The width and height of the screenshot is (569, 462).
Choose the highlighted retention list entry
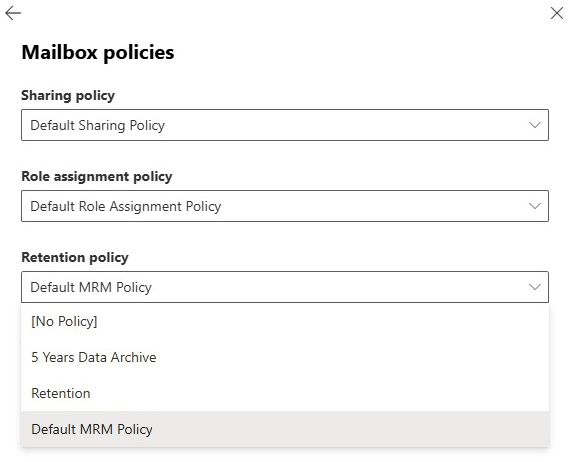tap(285, 429)
